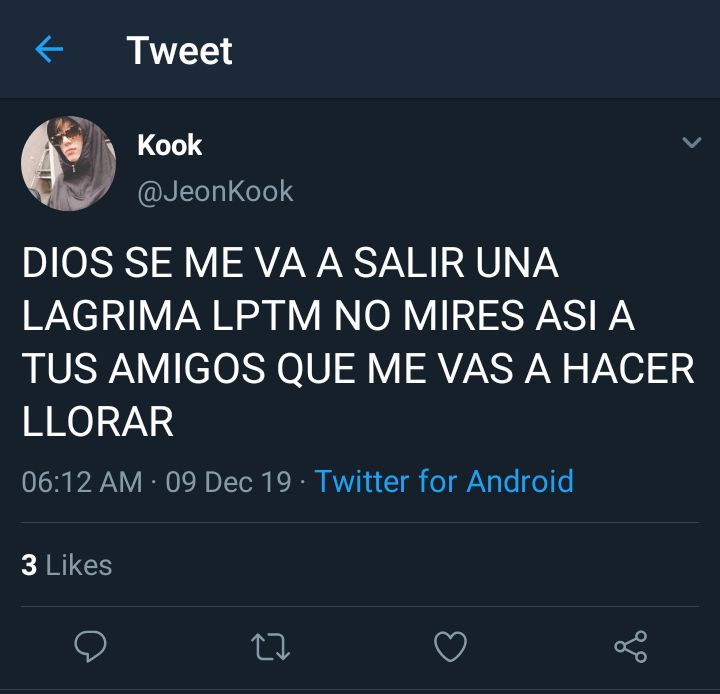Viewport: 720px width, 694px height.
Task: Click the word LLORAR in the tweet
Action: 98,422
